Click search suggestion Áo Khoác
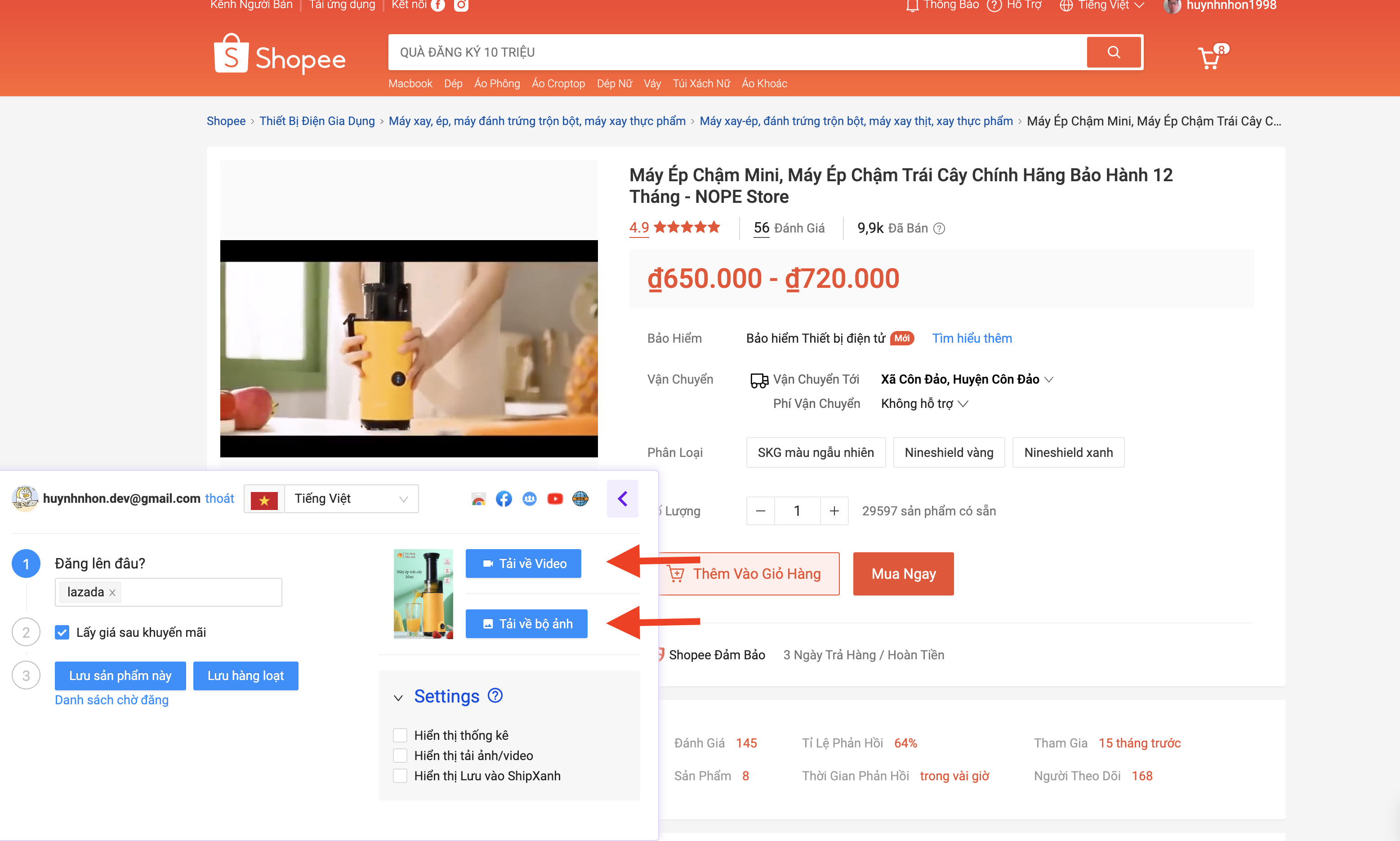This screenshot has width=1400, height=841. [764, 84]
